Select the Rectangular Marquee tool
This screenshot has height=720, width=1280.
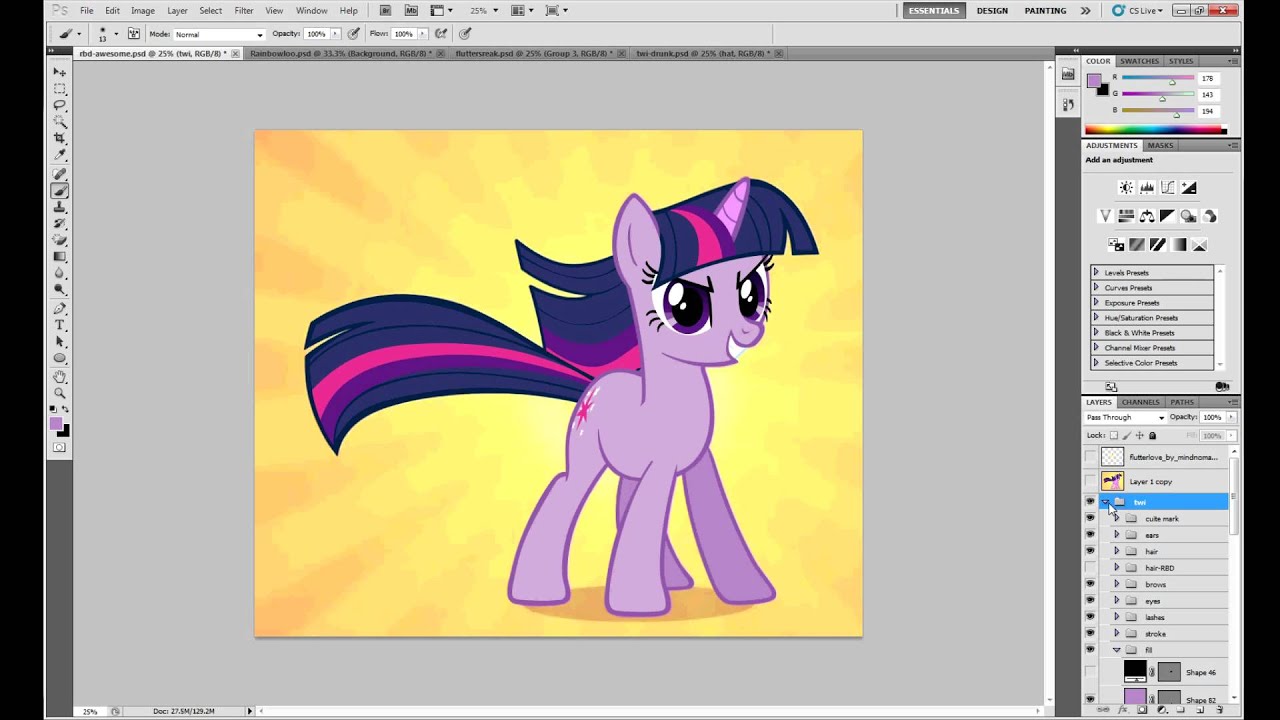pos(60,88)
